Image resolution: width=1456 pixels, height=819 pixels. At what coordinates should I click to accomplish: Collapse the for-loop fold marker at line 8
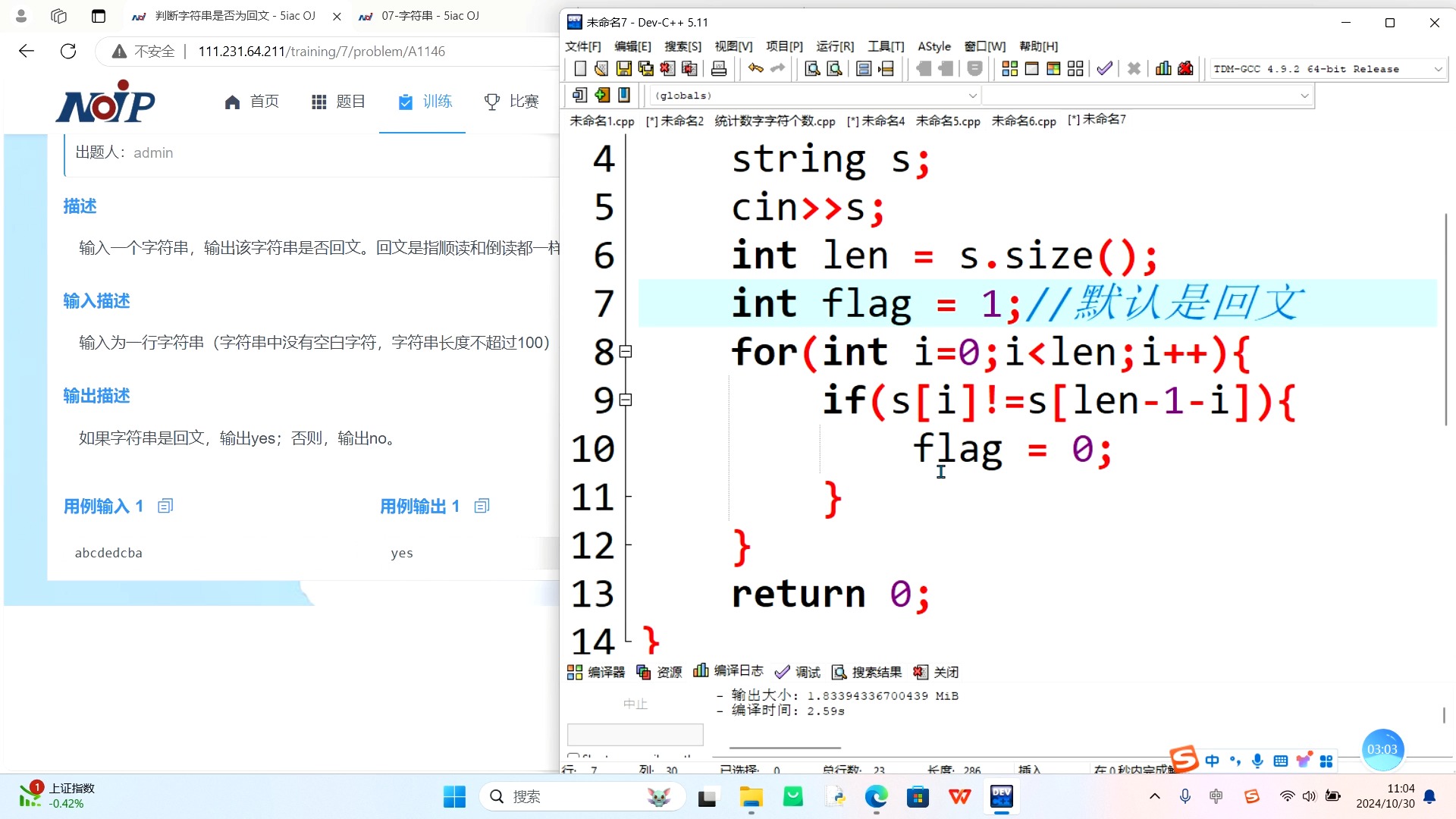coord(626,351)
